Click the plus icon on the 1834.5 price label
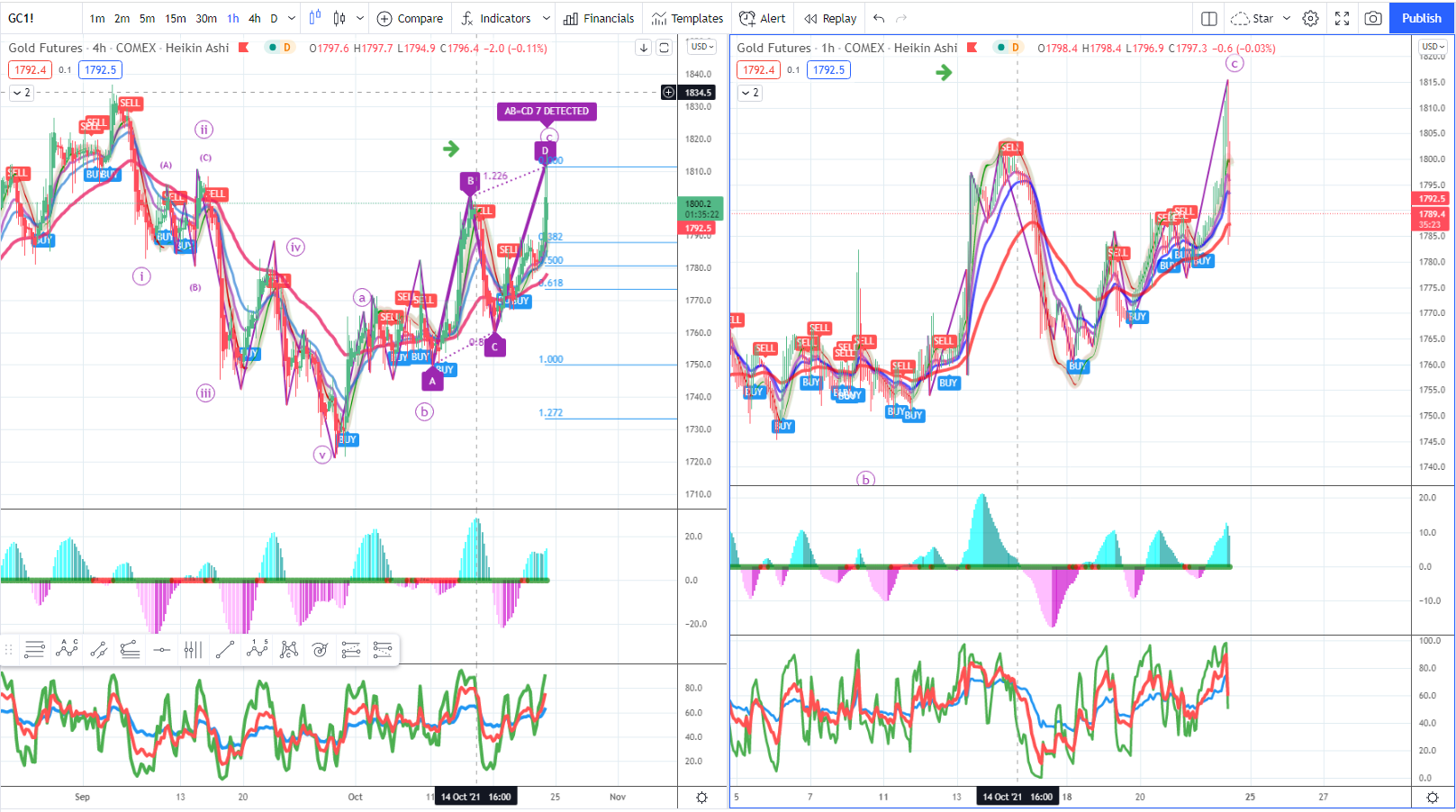This screenshot has width=1456, height=812. [668, 93]
